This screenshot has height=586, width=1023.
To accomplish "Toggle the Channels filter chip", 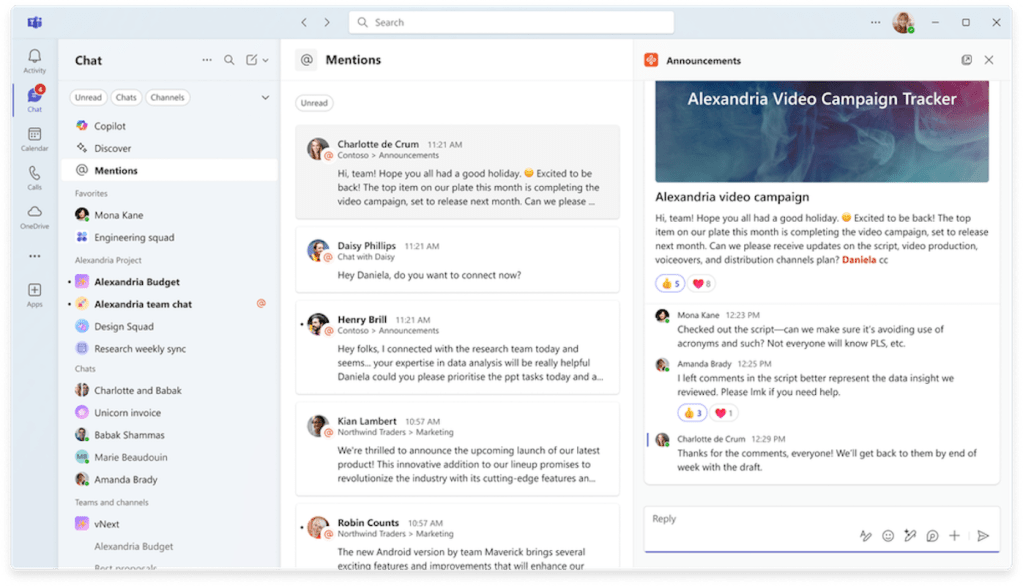I will (x=167, y=98).
